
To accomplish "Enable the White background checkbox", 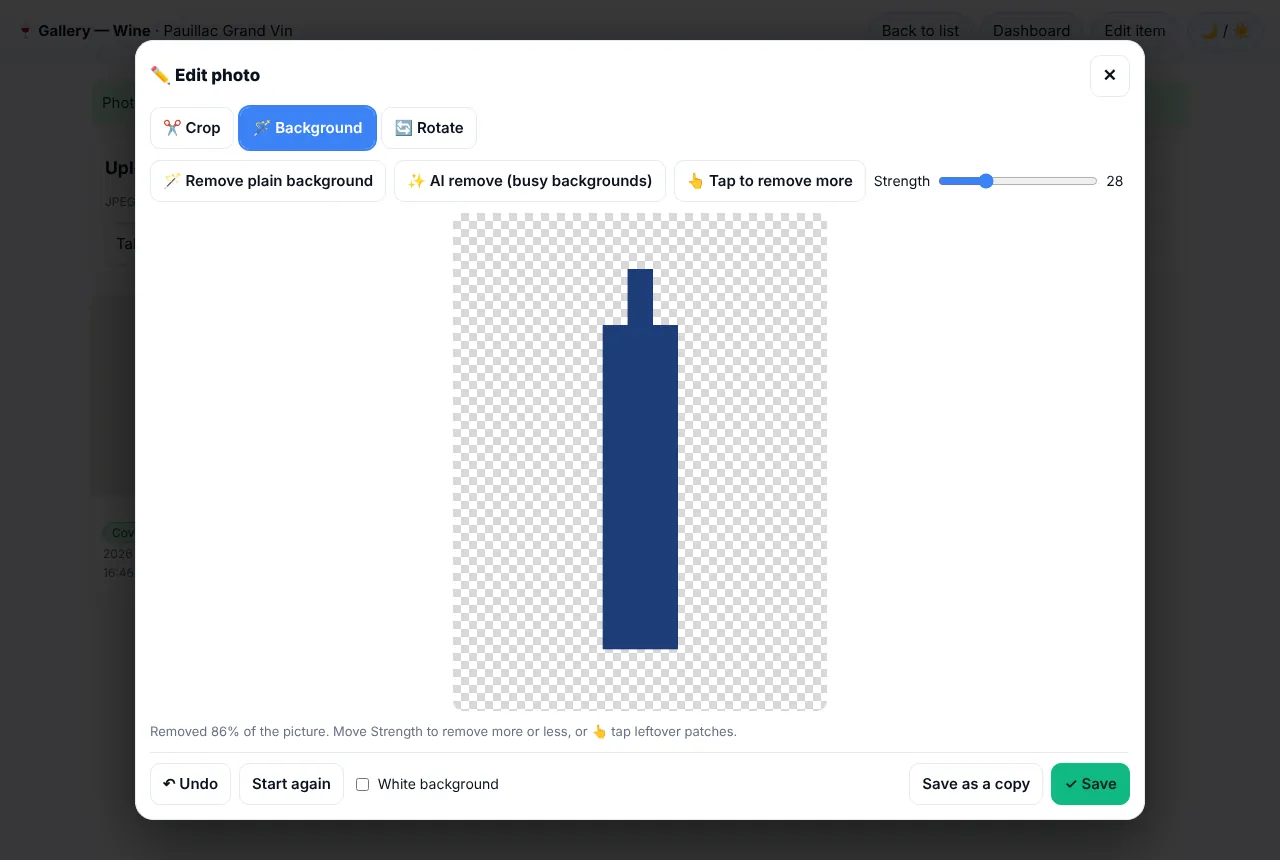I will coord(363,784).
